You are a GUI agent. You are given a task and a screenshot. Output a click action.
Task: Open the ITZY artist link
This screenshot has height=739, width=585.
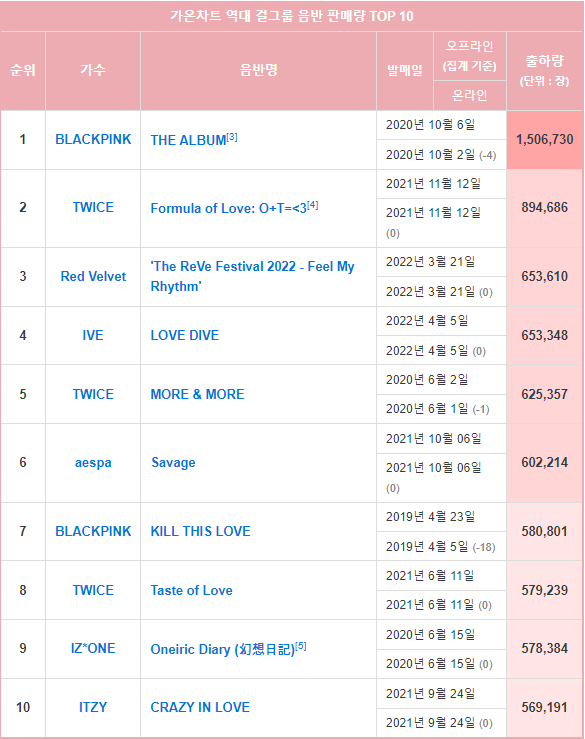tap(93, 707)
